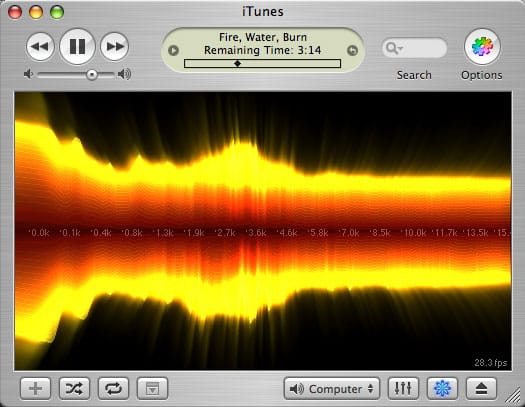Click the 5.8k frequency label
525x407 pixels.
point(318,233)
